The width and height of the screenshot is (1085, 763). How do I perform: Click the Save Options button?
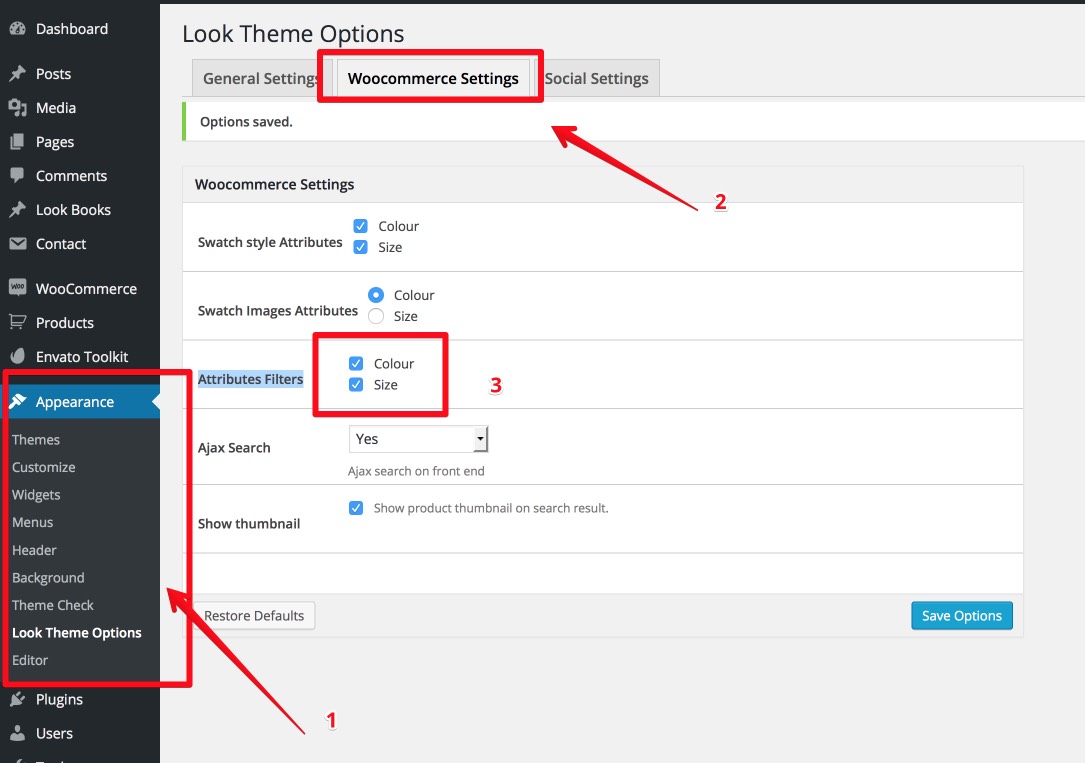click(962, 616)
